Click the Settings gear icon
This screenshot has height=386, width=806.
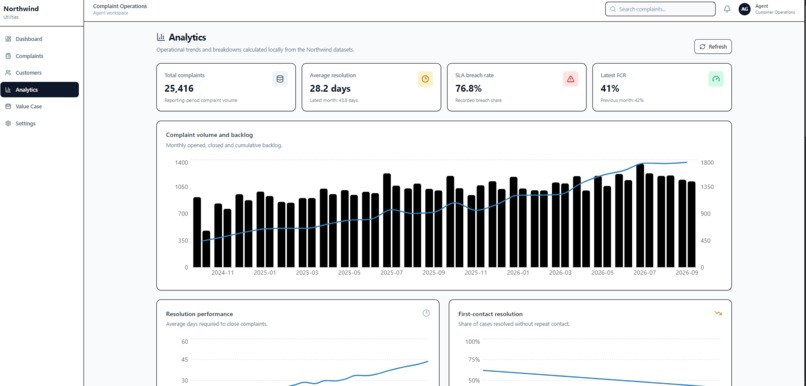8,123
